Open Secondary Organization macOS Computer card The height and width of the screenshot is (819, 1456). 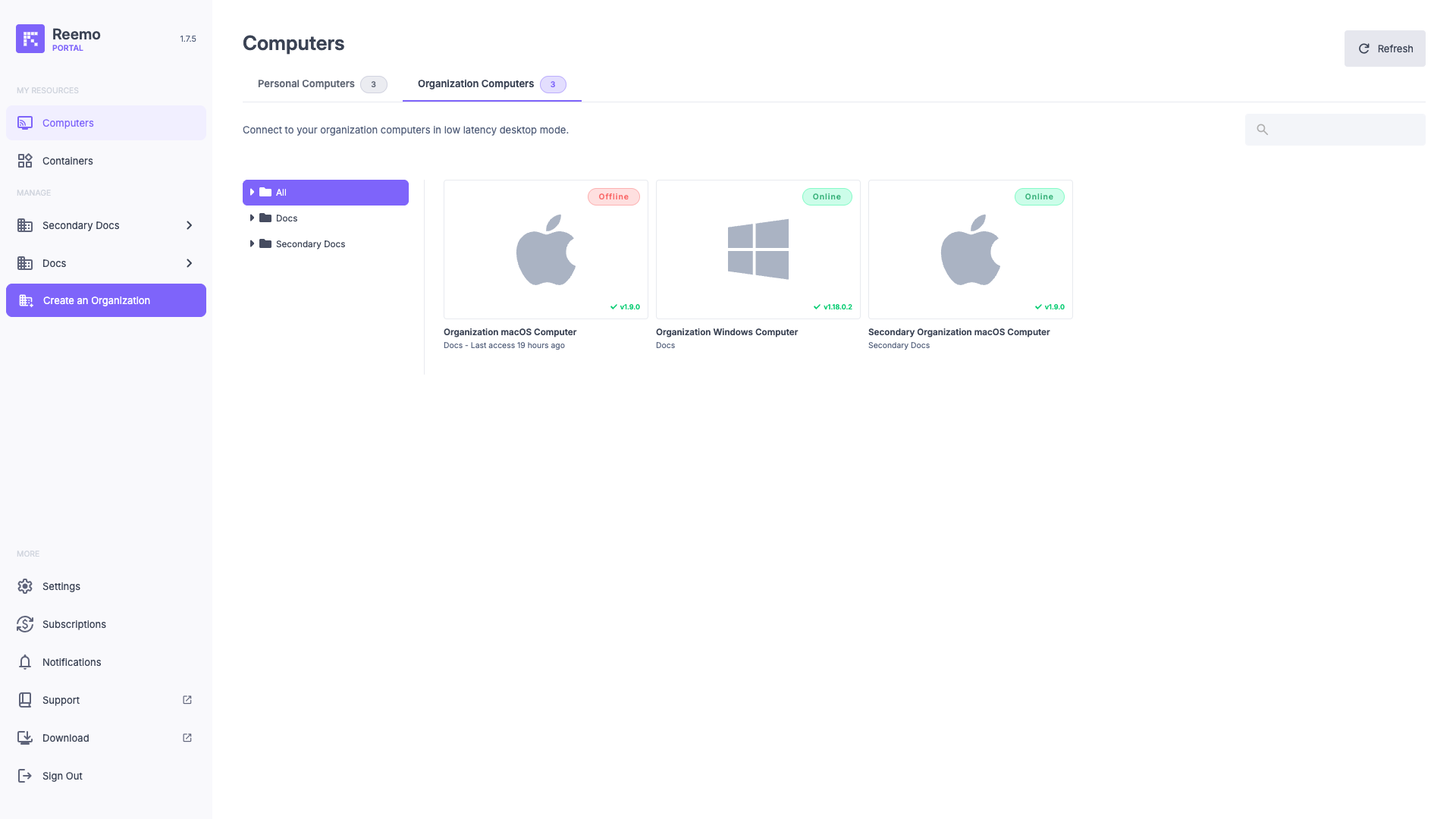pos(970,249)
